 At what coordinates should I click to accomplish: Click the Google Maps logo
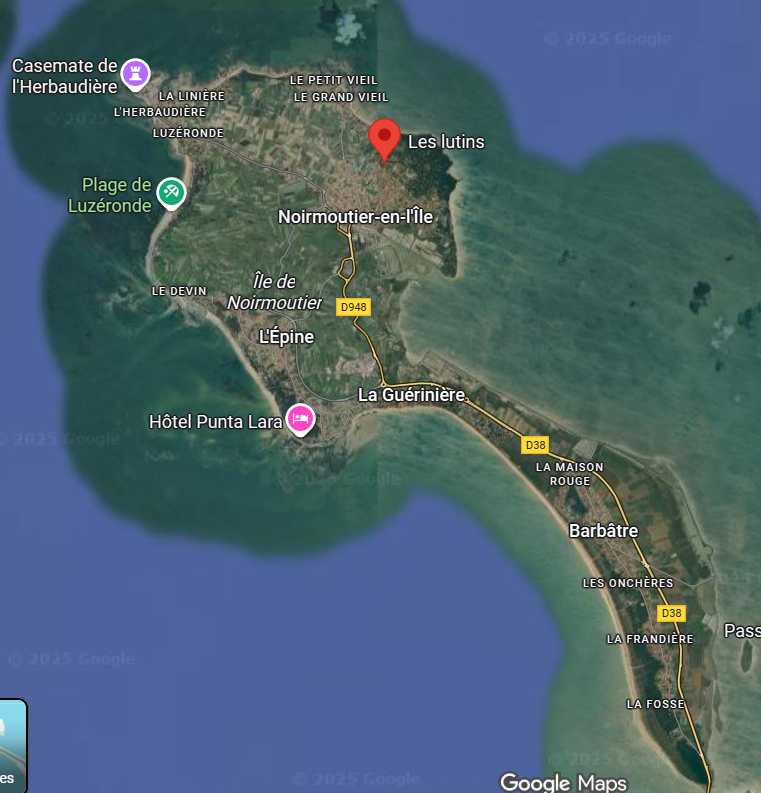(563, 782)
